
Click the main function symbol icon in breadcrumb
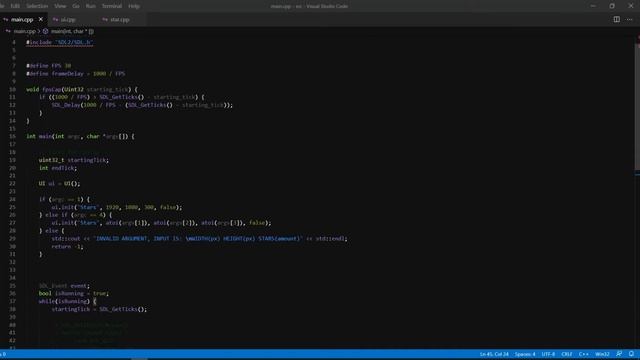click(x=45, y=31)
